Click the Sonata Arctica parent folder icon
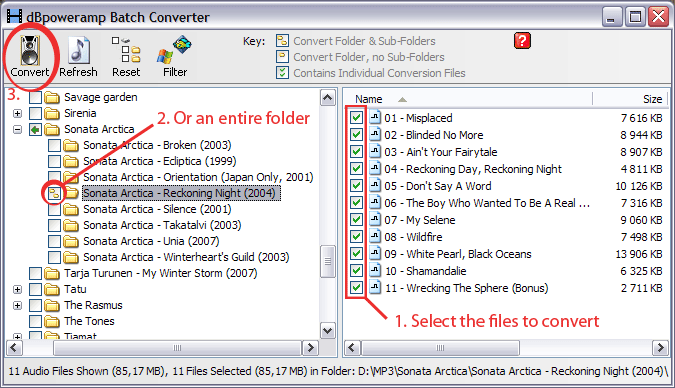This screenshot has width=675, height=388. (x=52, y=129)
